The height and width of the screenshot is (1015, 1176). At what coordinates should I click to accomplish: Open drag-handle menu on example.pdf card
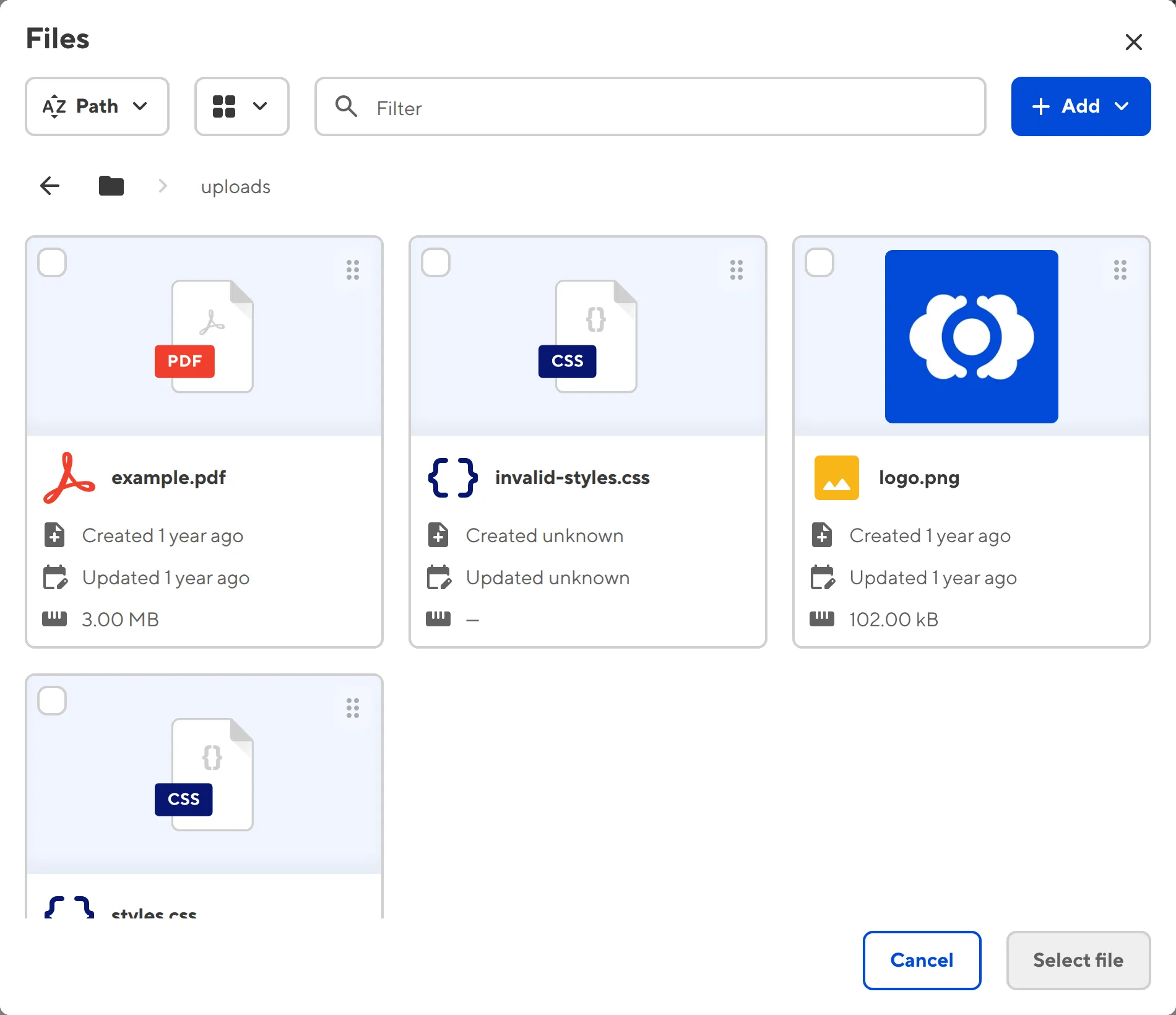tap(353, 270)
